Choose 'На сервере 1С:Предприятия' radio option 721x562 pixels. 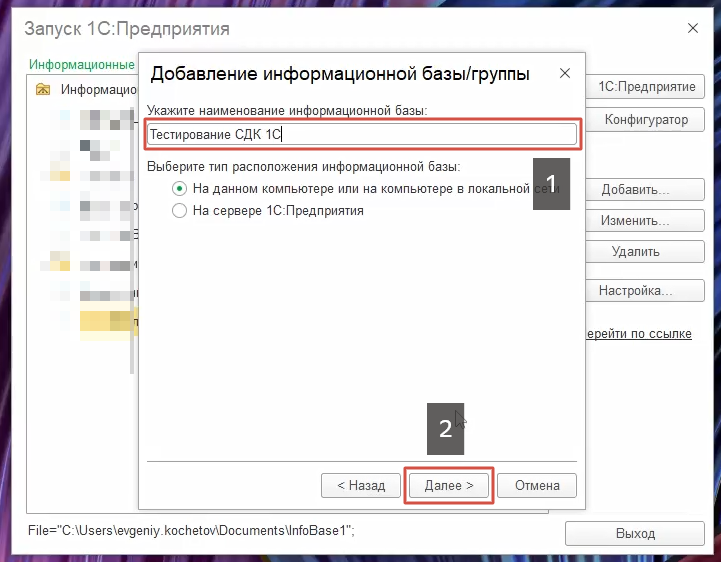(x=179, y=211)
